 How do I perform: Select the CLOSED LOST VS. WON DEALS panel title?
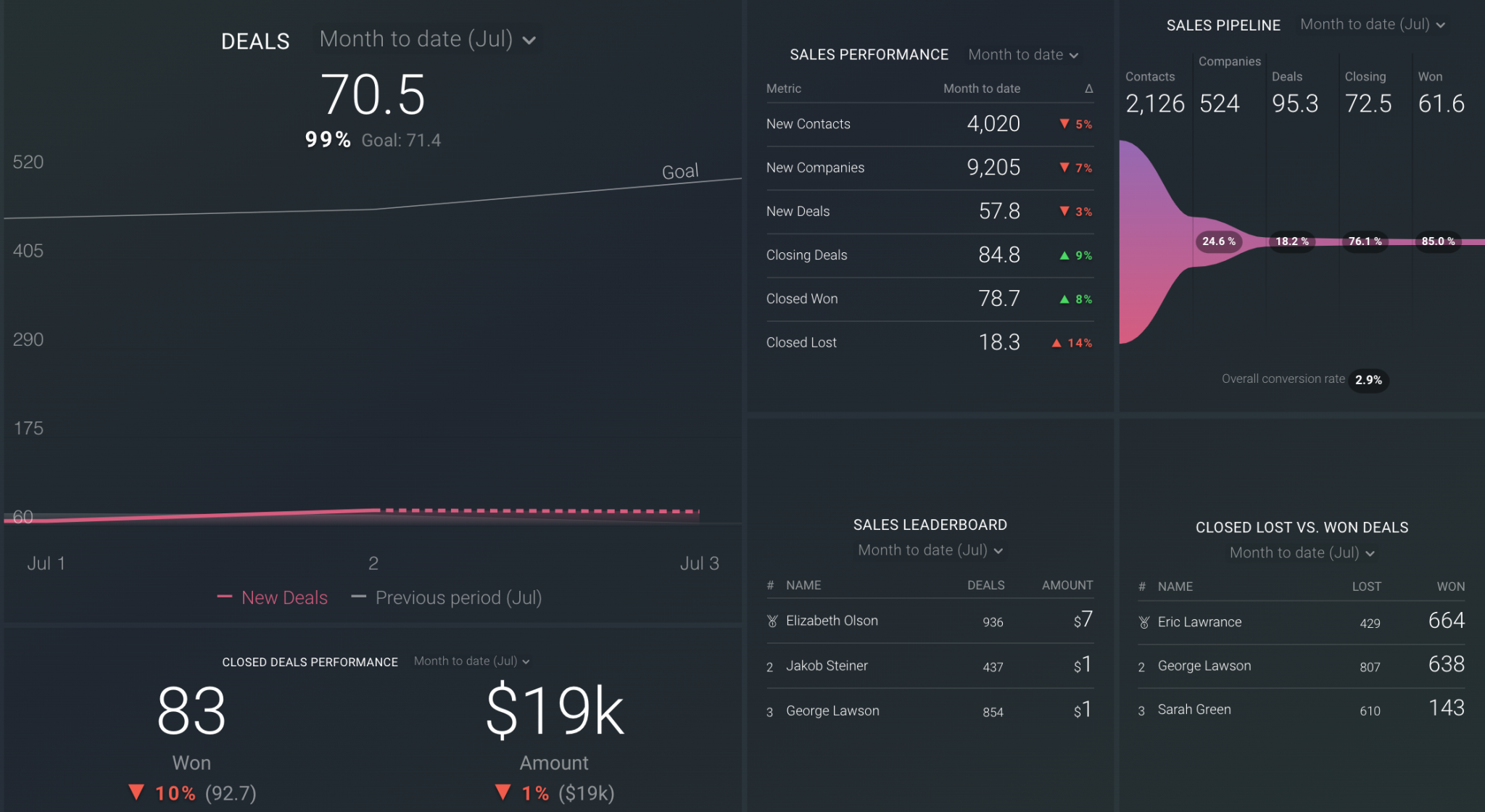[1302, 527]
